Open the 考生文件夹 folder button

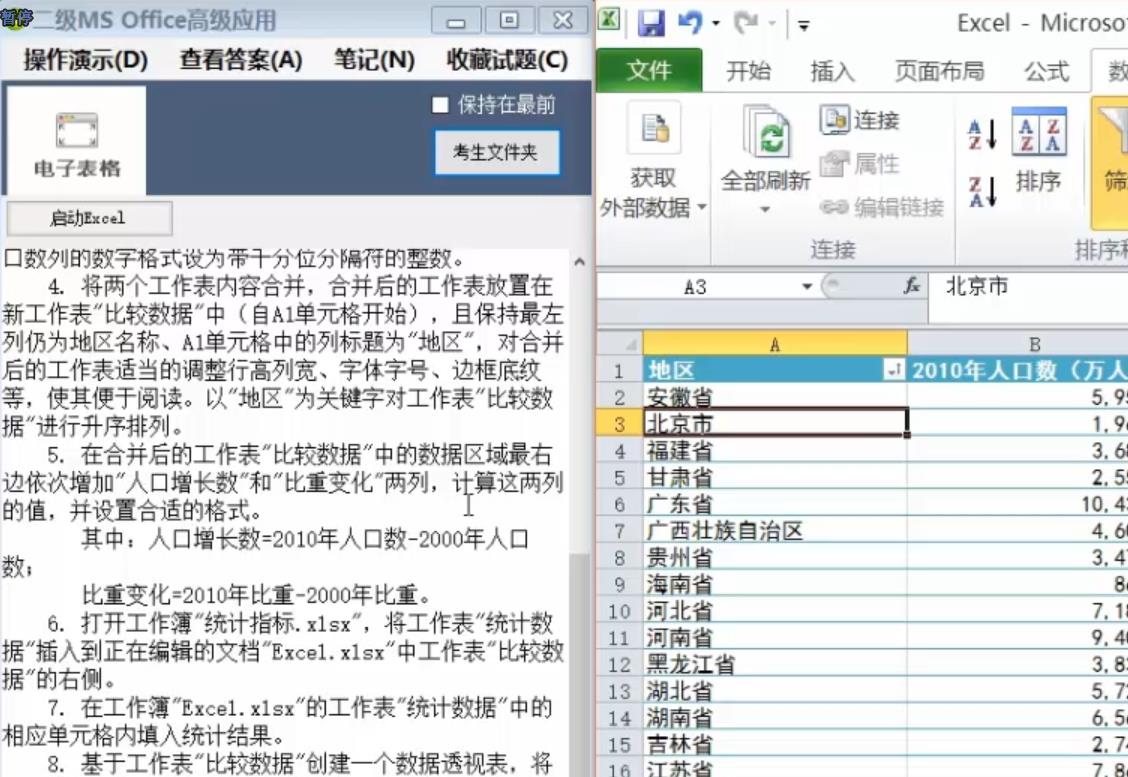click(496, 152)
